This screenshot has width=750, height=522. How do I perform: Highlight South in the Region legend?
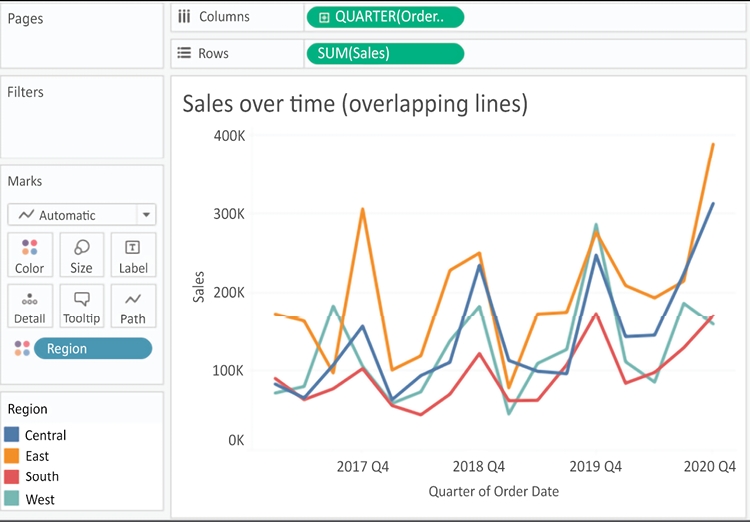pyautogui.click(x=41, y=477)
